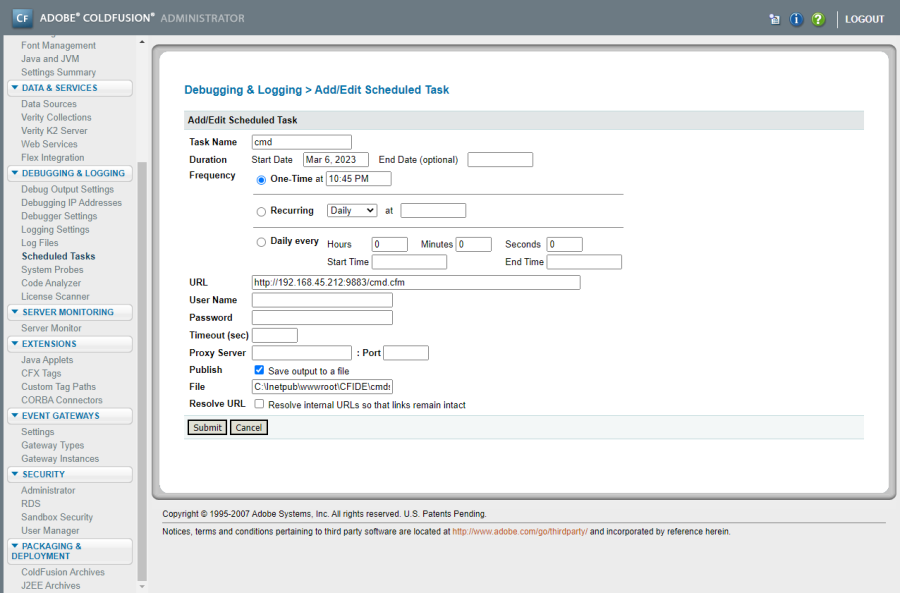Screen dimensions: 900x593
Task: Select the One-Time frequency radio button
Action: pyautogui.click(x=261, y=180)
